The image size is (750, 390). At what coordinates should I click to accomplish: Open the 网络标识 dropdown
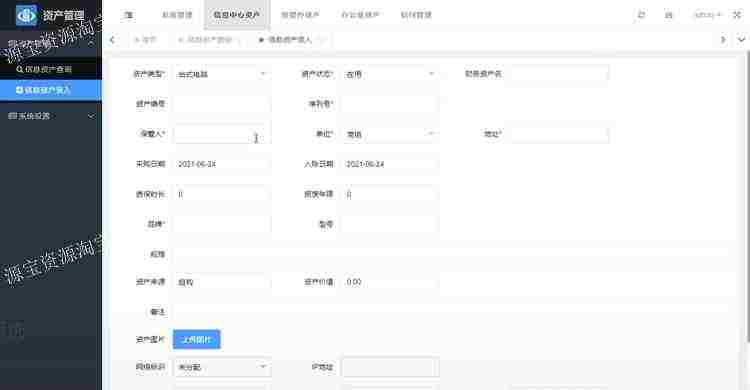click(221, 367)
